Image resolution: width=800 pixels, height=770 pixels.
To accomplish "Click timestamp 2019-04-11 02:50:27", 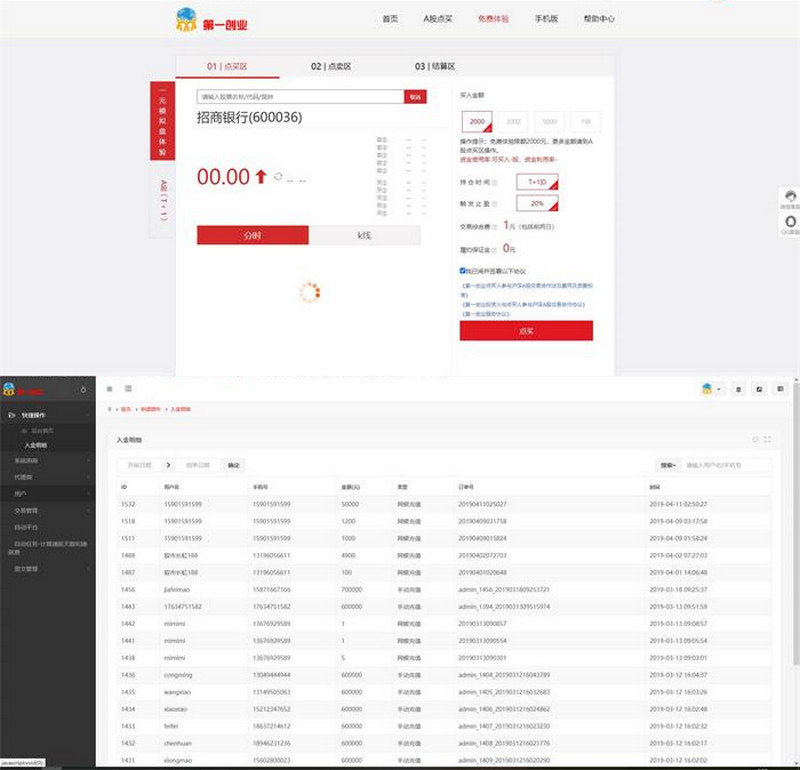I will coord(678,504).
